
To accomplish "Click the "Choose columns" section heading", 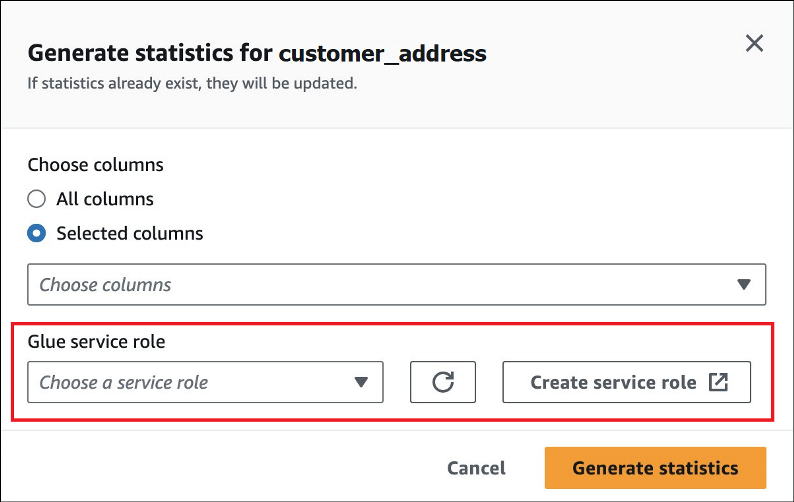I will (x=95, y=165).
